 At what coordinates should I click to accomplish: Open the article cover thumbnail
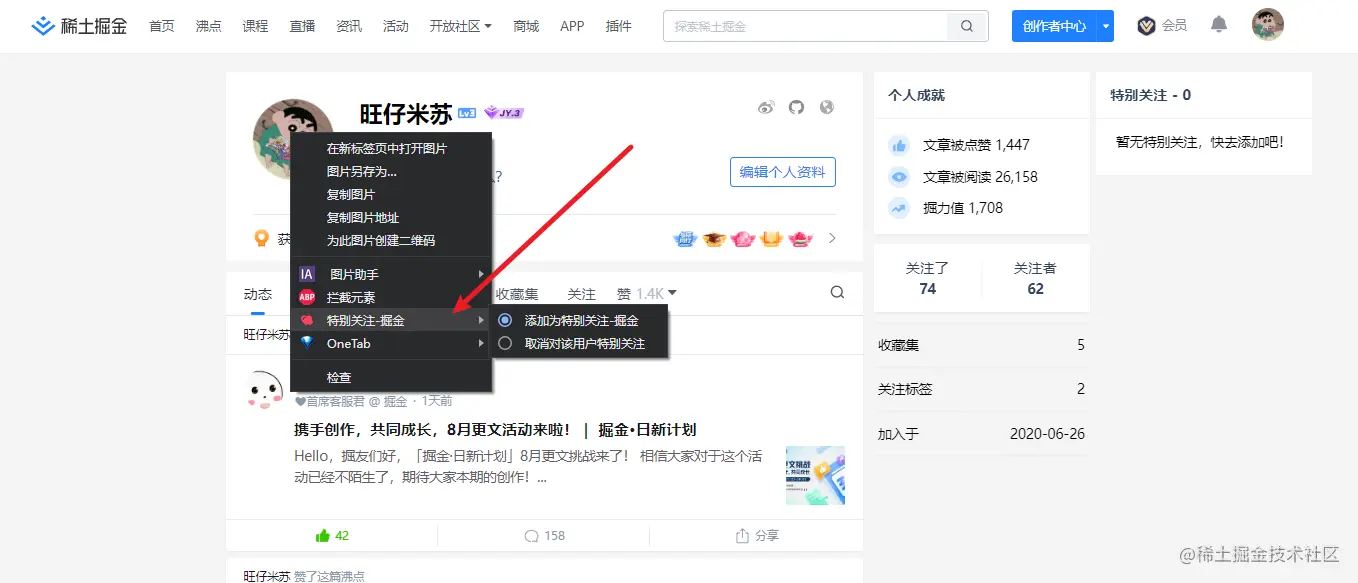815,475
